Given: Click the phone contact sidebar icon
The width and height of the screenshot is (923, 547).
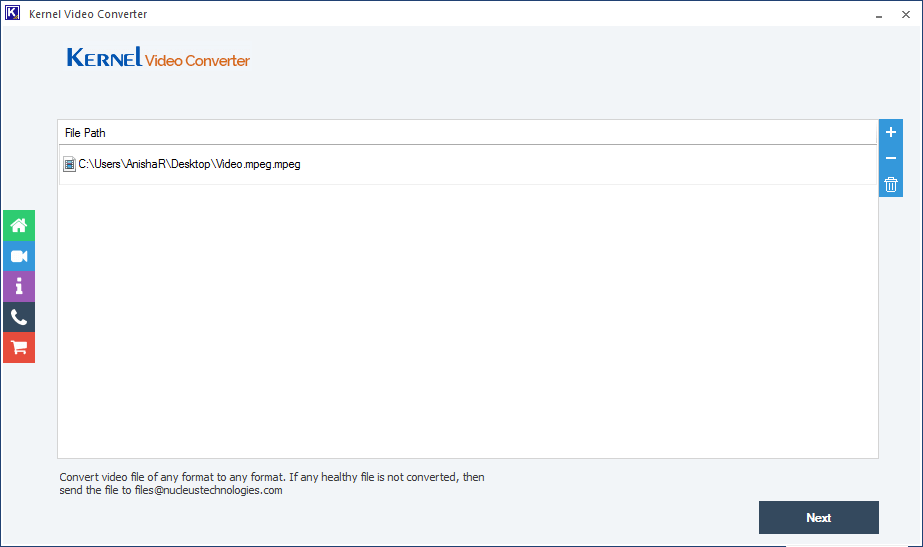Looking at the screenshot, I should pyautogui.click(x=19, y=317).
